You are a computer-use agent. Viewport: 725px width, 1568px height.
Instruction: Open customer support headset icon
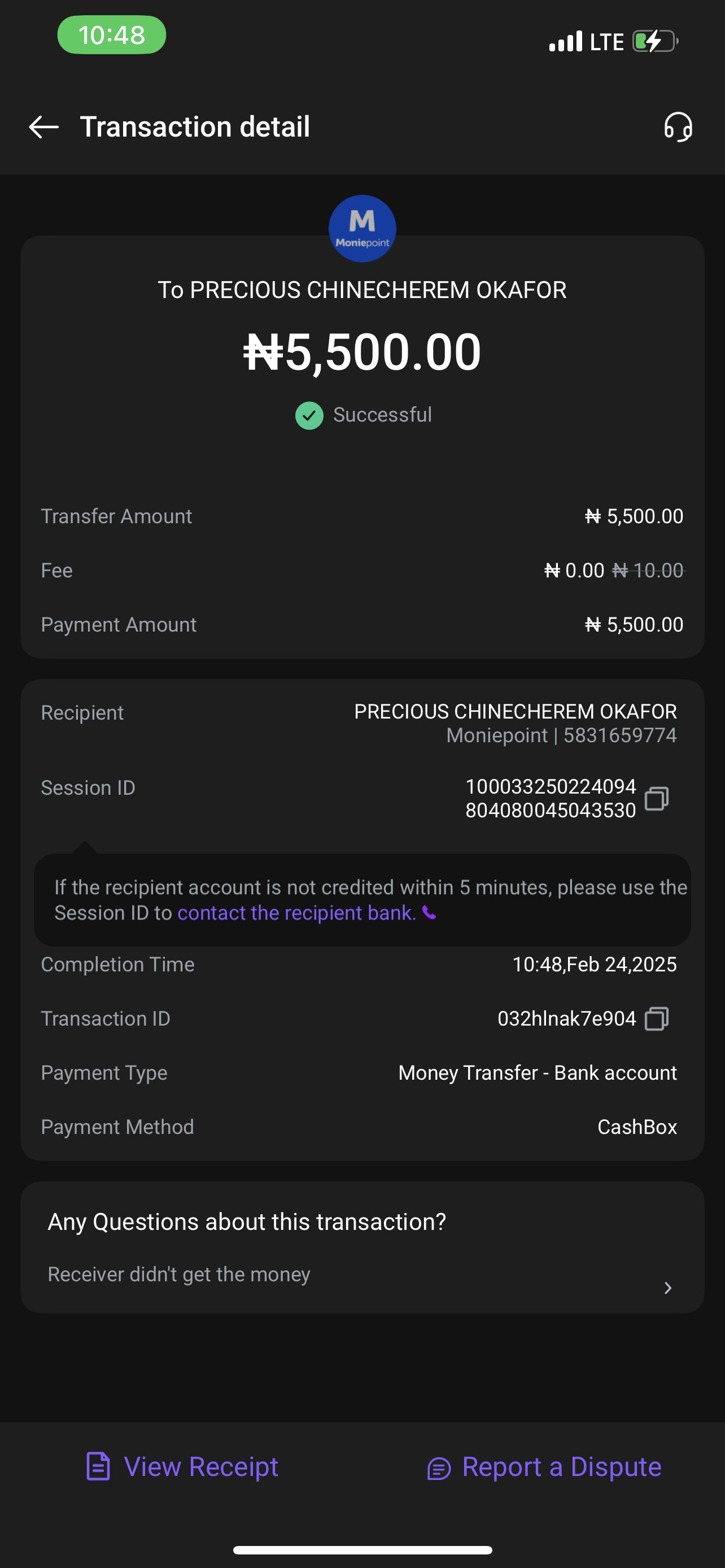pyautogui.click(x=678, y=127)
